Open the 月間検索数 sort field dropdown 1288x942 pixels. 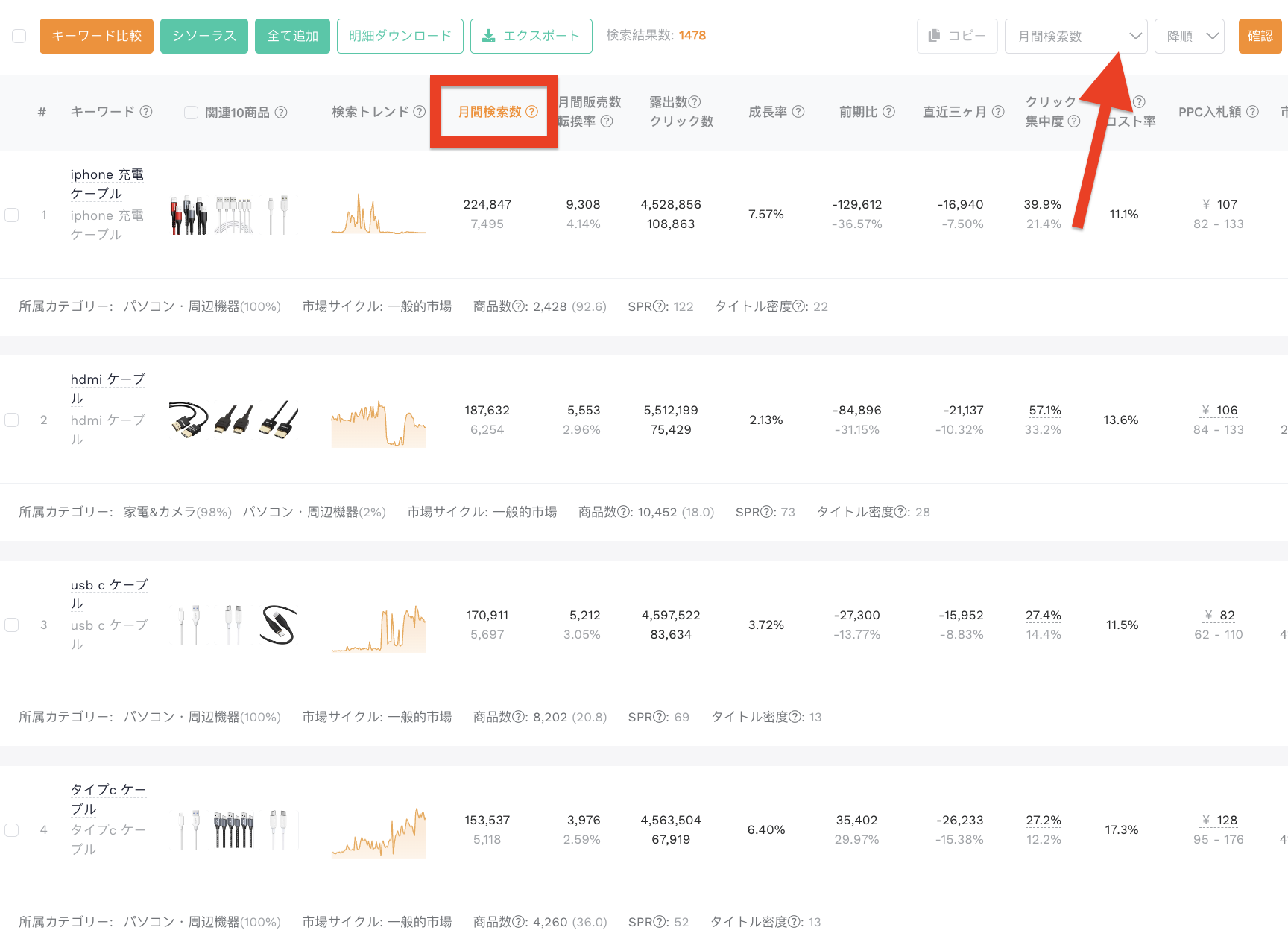pyautogui.click(x=1076, y=36)
